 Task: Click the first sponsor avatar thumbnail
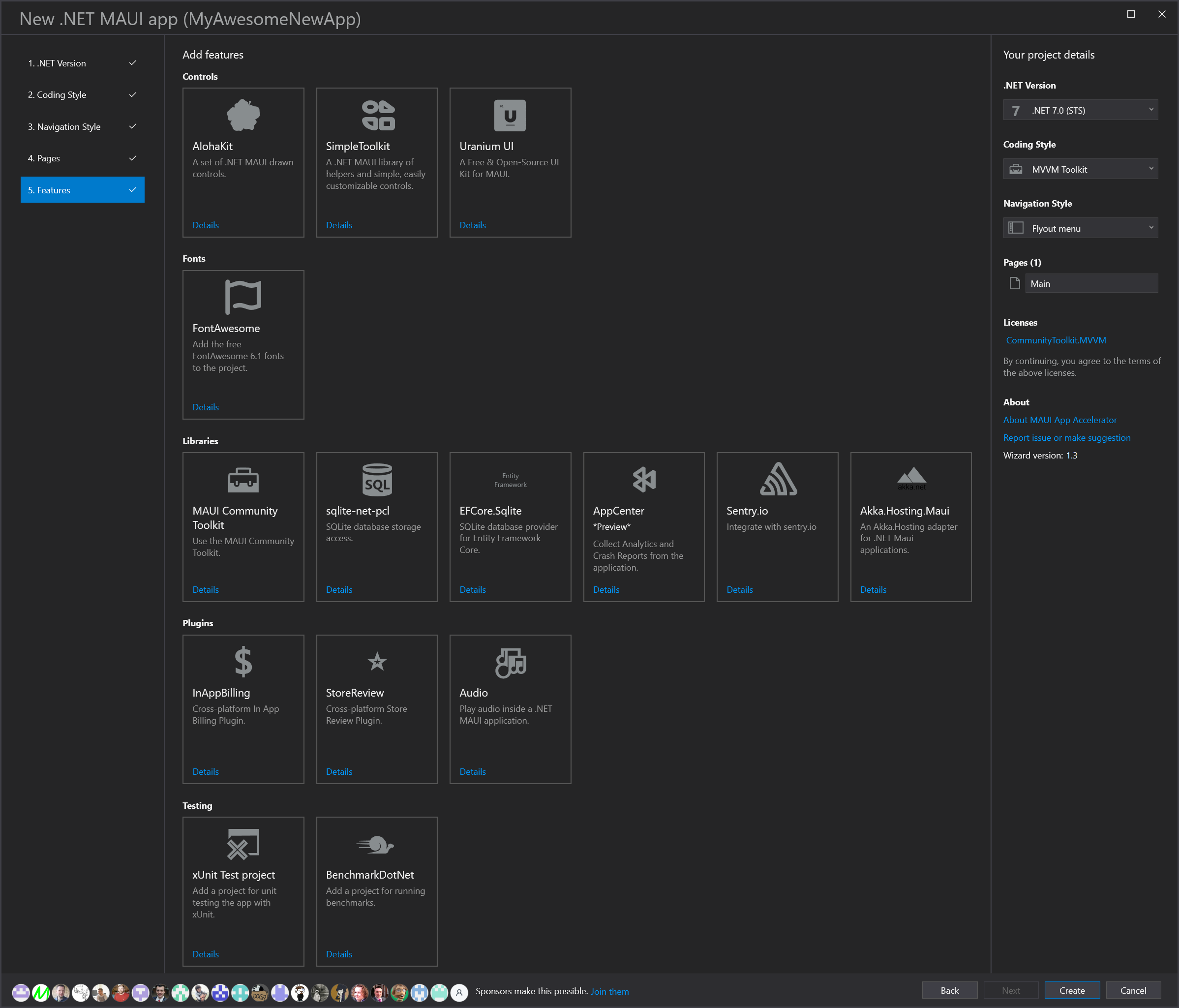coord(21,993)
